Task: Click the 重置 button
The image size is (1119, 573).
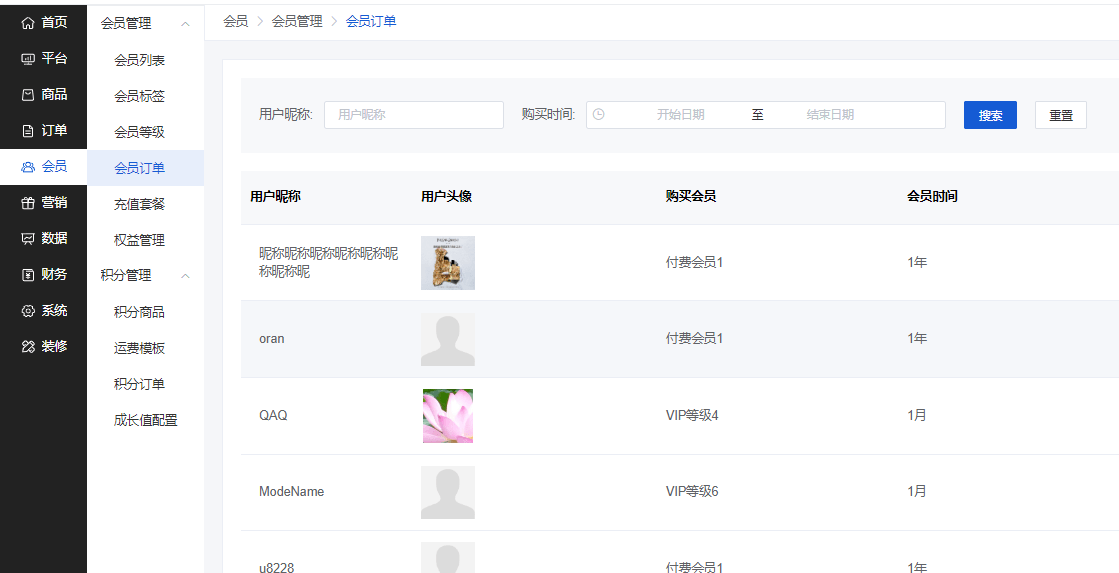Action: pos(1060,115)
